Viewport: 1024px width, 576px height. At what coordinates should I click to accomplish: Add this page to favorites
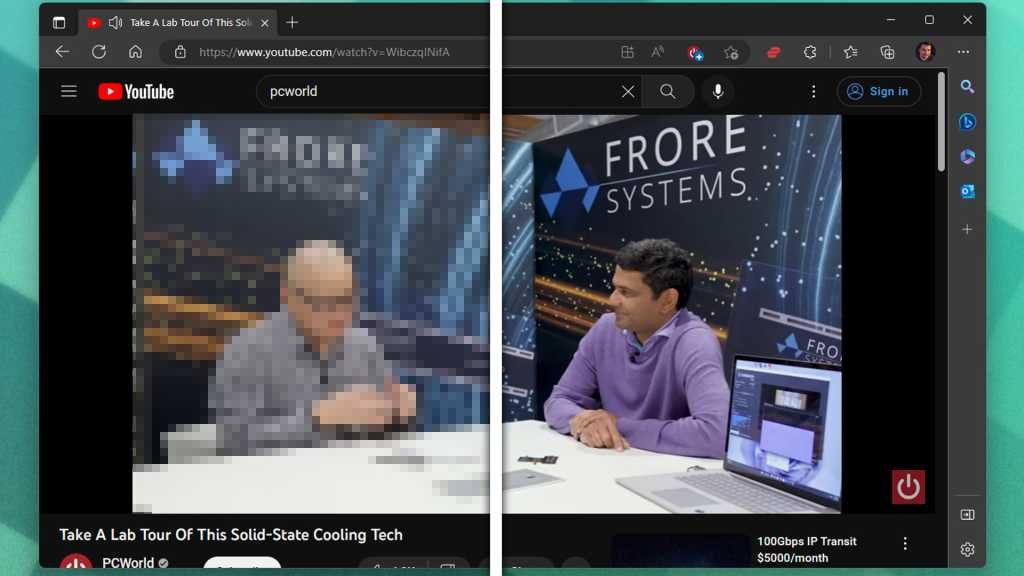pyautogui.click(x=731, y=52)
